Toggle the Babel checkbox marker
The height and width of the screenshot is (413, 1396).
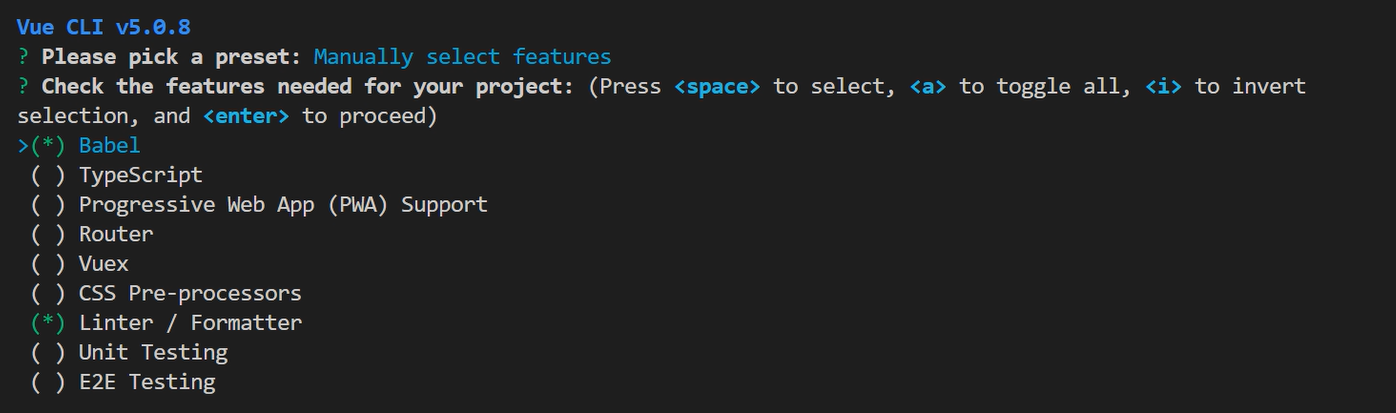point(48,146)
